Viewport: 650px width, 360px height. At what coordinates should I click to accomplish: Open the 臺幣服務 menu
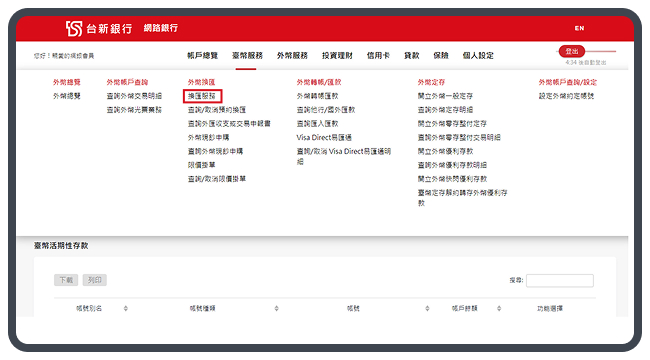247,56
